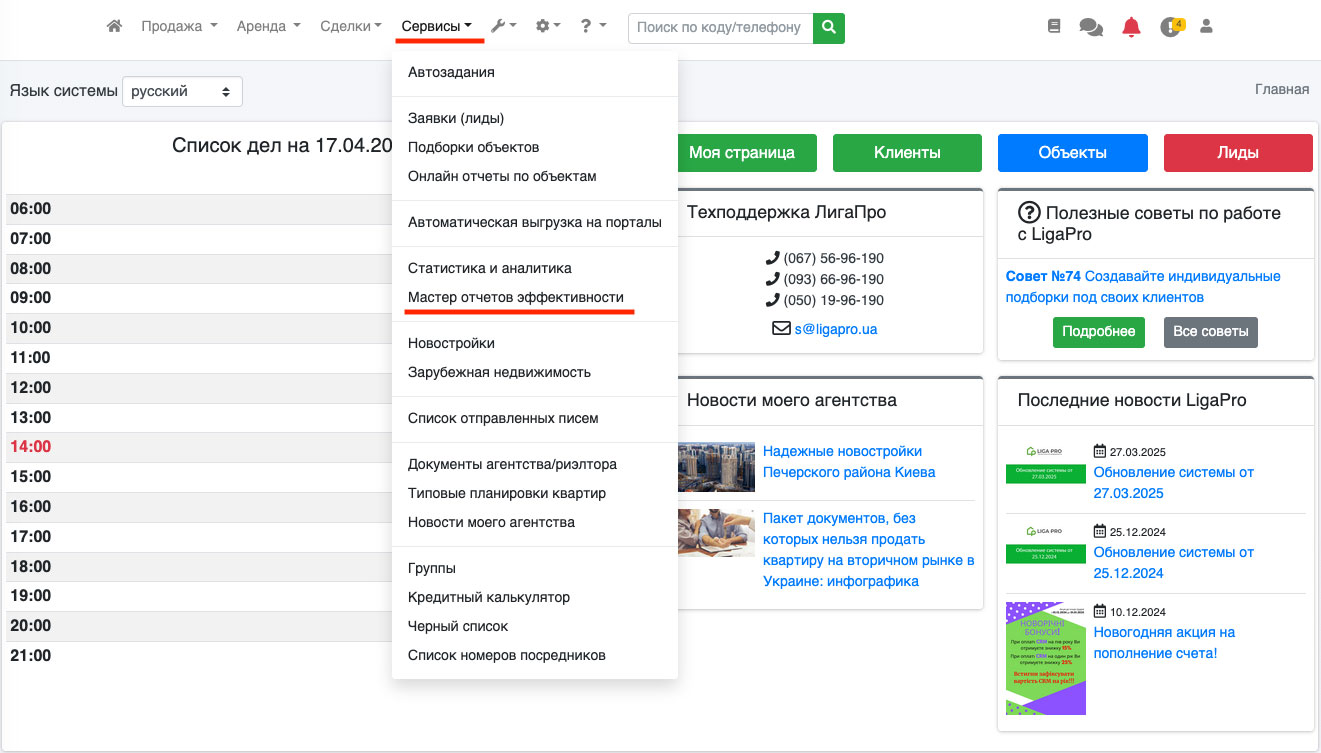Click the home icon in navbar

114,27
